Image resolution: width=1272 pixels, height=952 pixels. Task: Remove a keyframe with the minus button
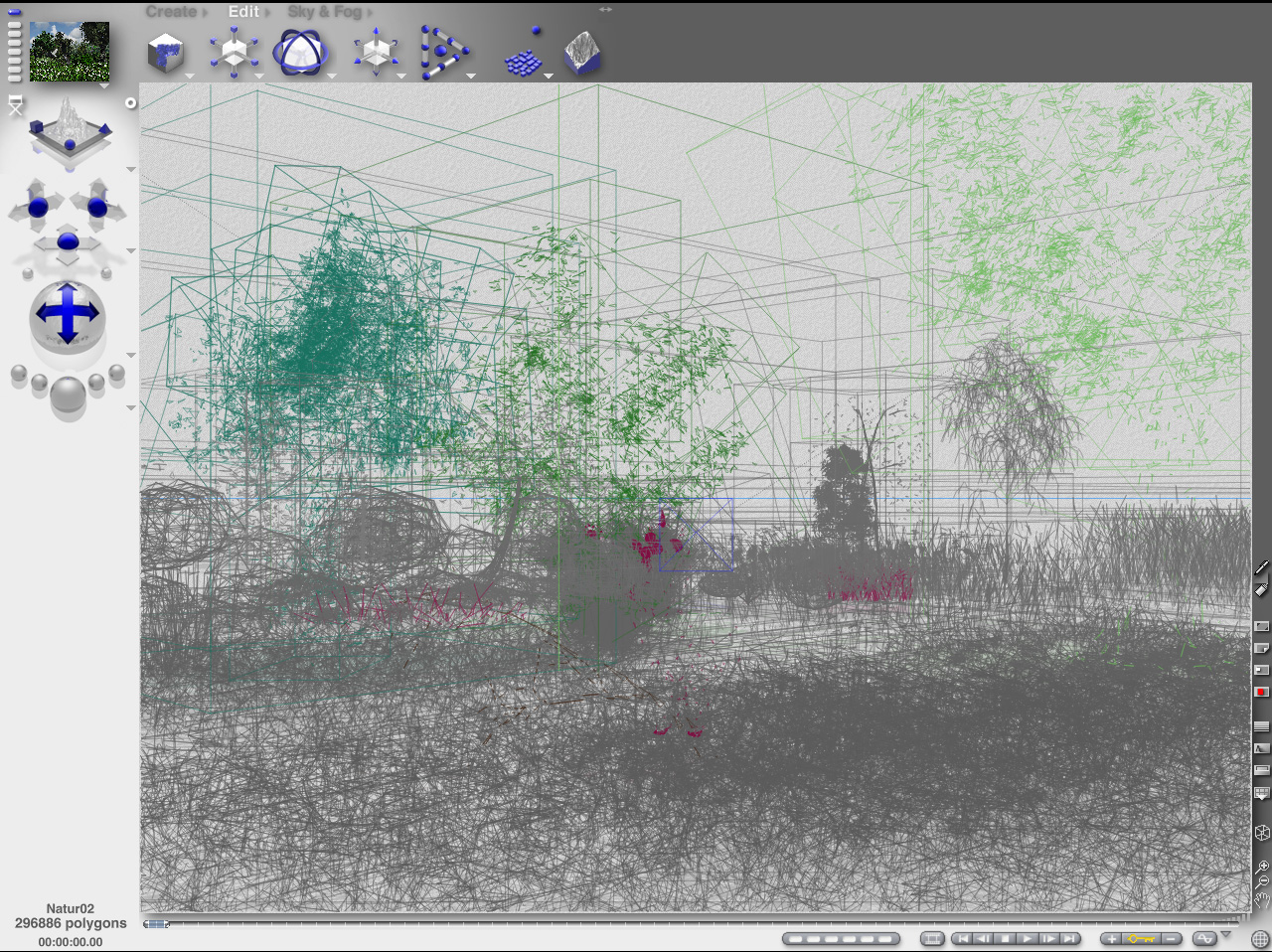point(1171,938)
